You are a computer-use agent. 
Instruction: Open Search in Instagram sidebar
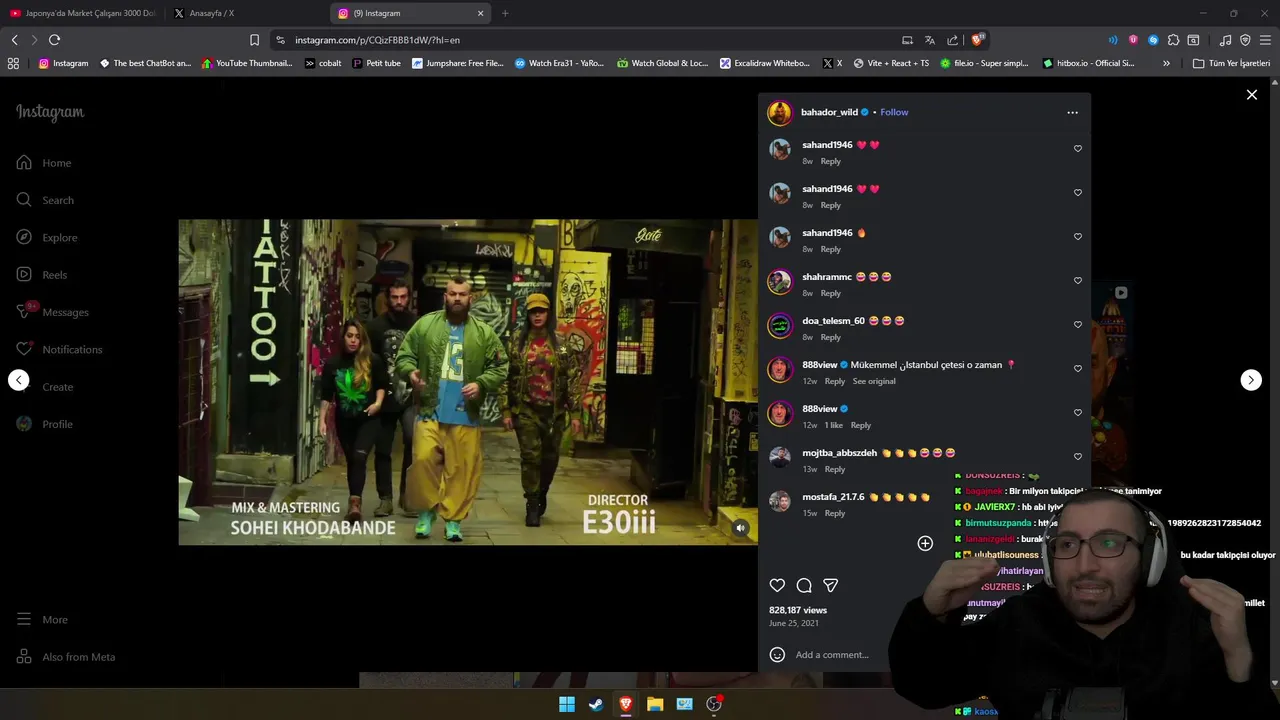click(x=45, y=200)
